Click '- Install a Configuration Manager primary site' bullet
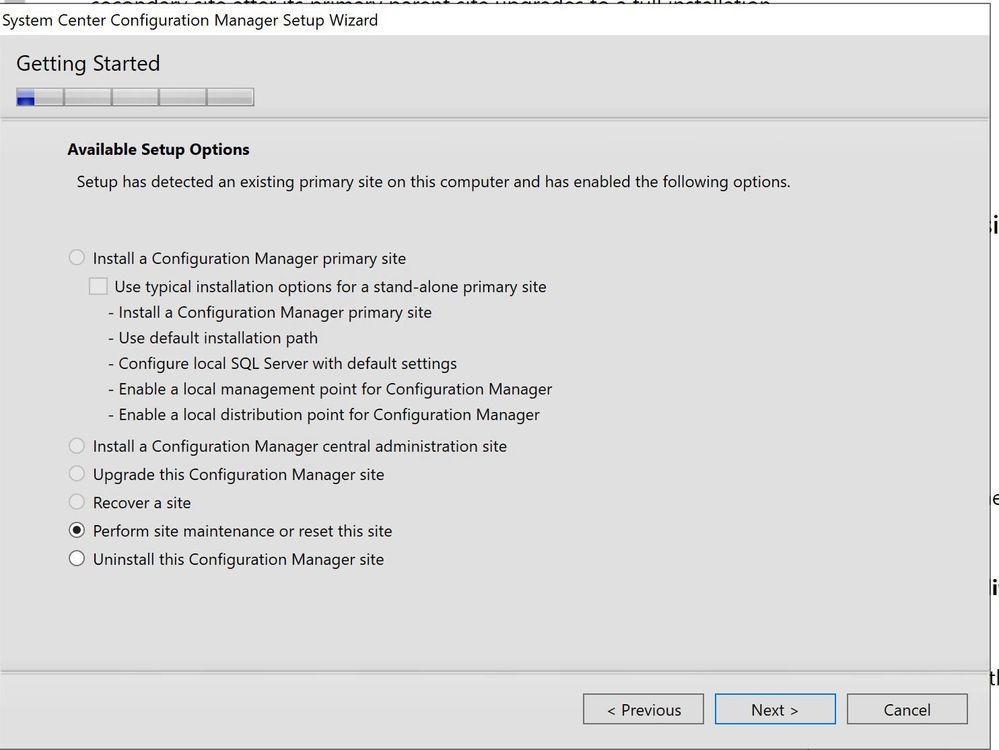The height and width of the screenshot is (750, 999). click(270, 312)
